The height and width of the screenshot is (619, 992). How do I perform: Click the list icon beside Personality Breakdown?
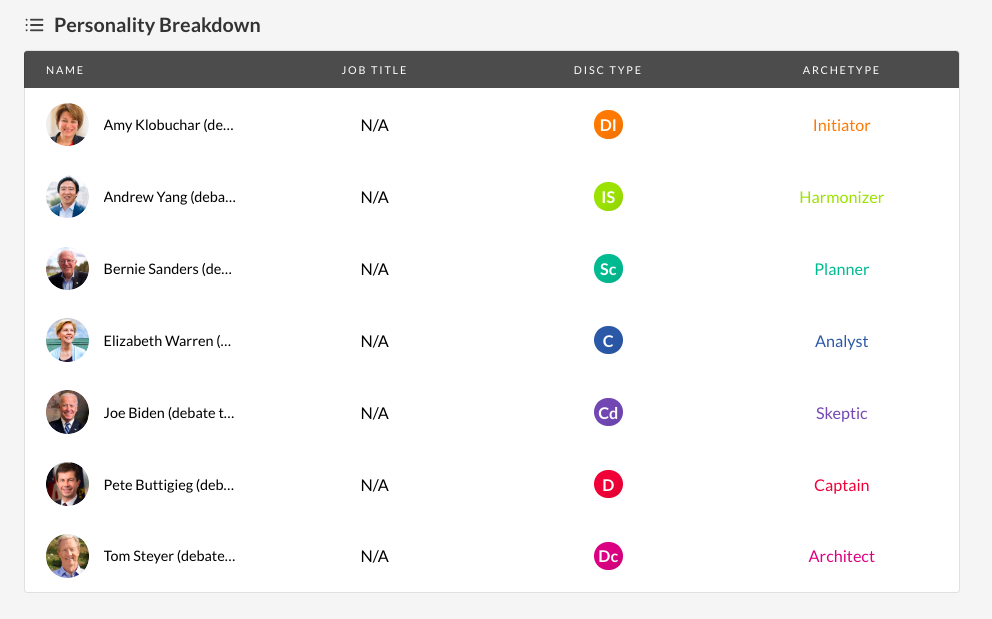tap(34, 25)
